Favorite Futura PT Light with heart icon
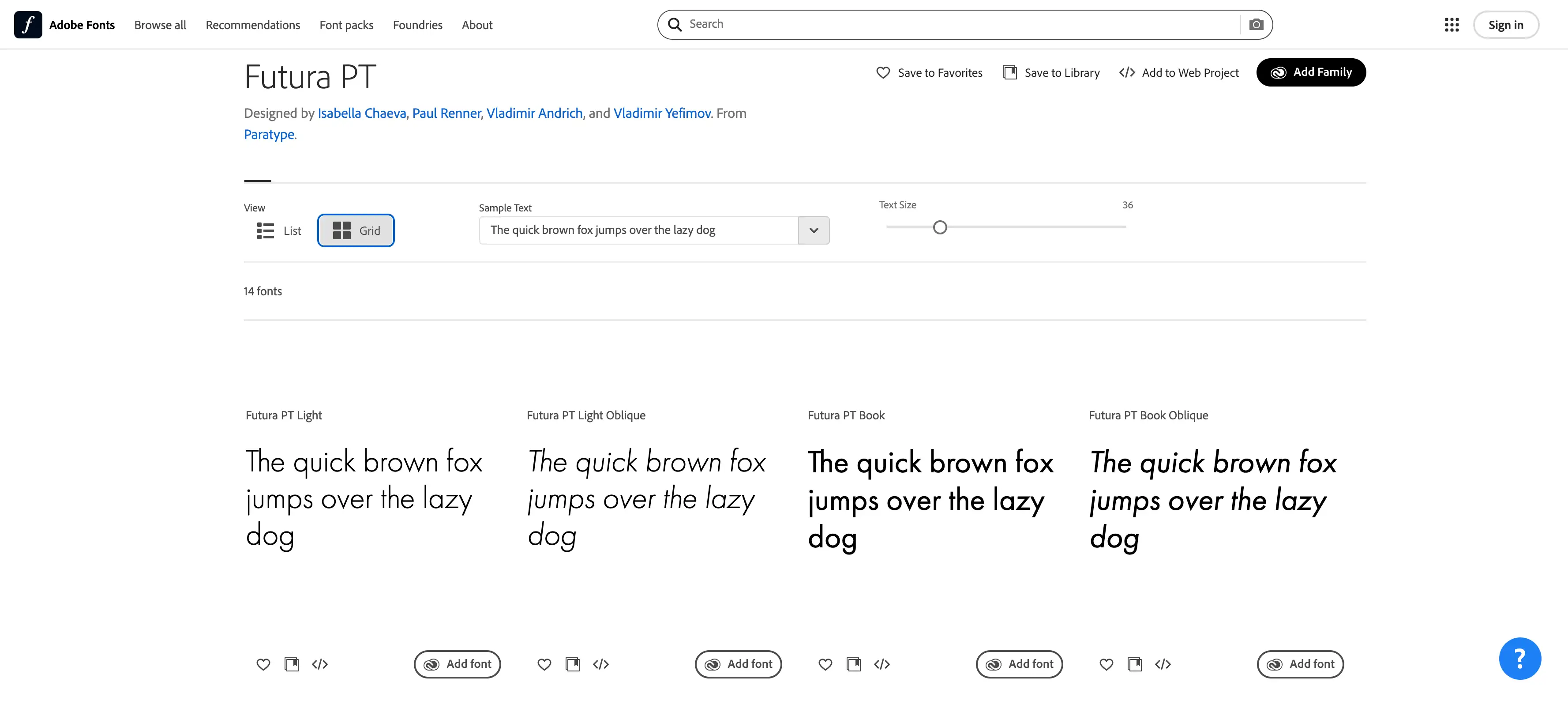Screen dimensions: 1568x701 point(263,664)
